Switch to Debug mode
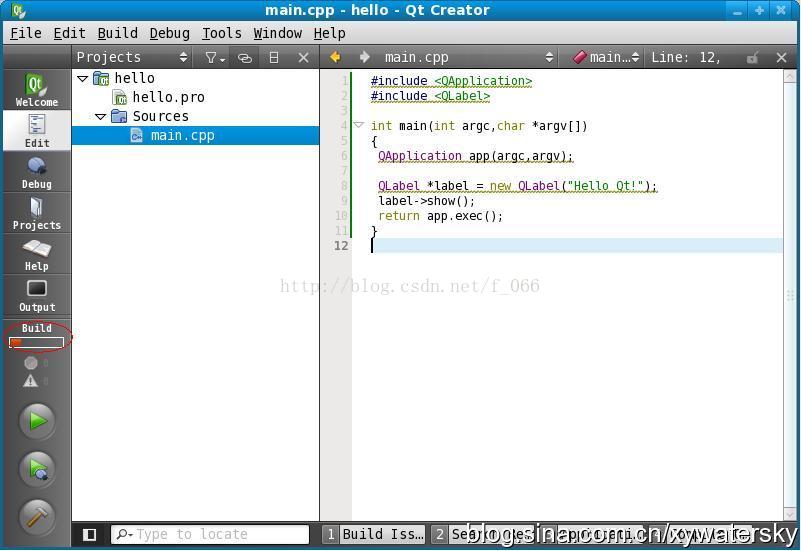This screenshot has width=801, height=551. pyautogui.click(x=36, y=172)
